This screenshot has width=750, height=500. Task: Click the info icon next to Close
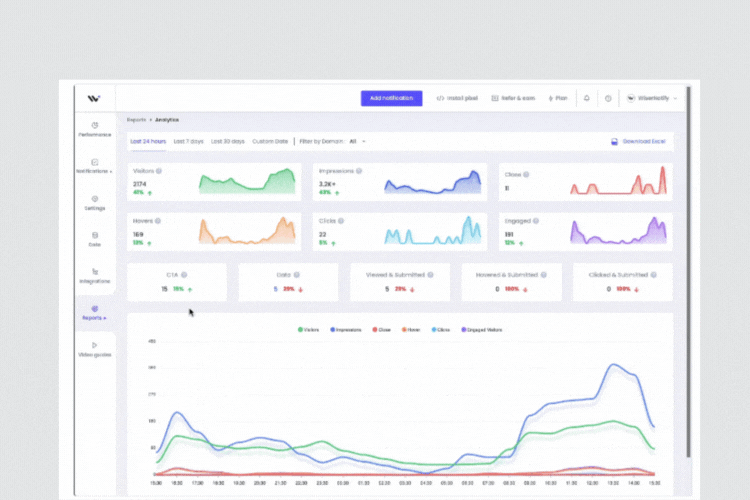point(526,175)
